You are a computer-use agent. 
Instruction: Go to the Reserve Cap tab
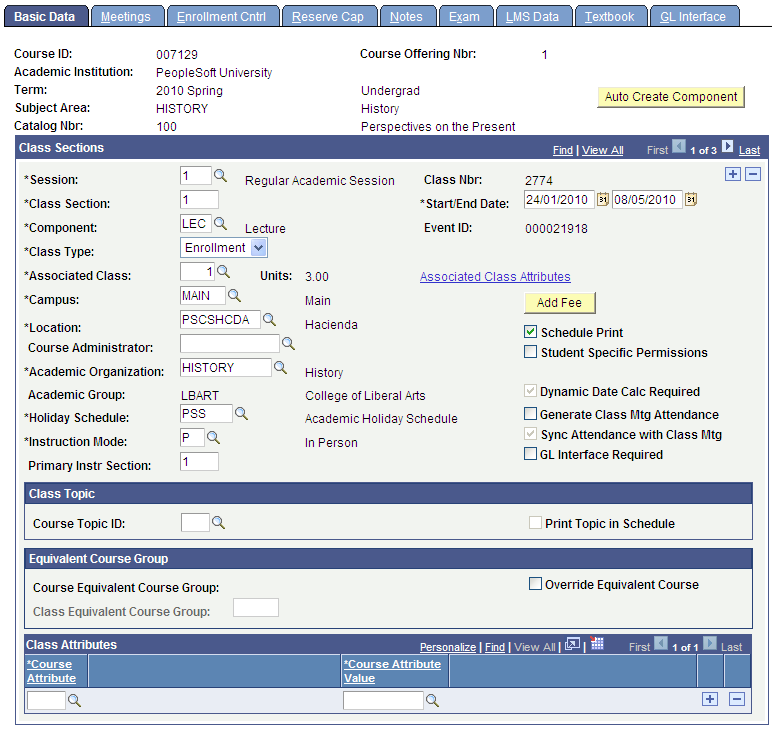tap(328, 17)
